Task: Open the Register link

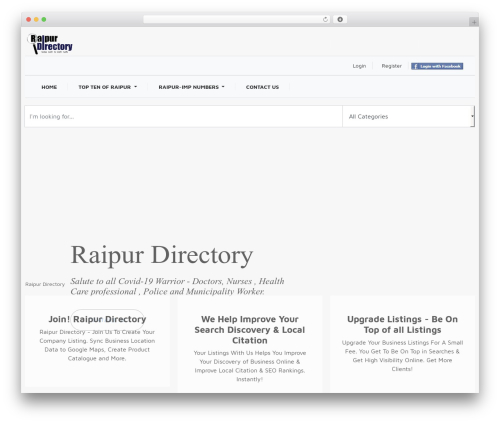Action: point(391,66)
